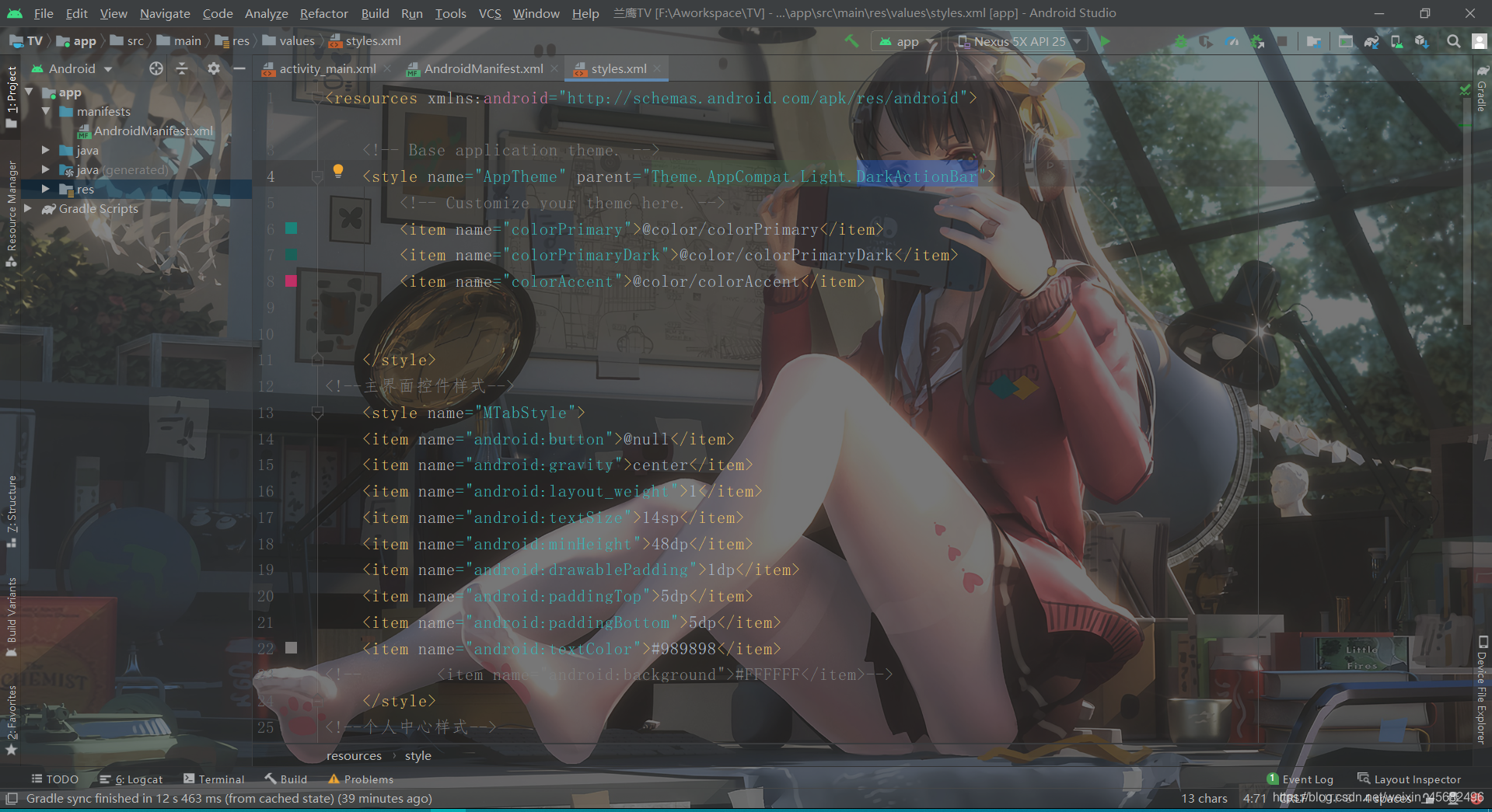
Task: Open the Device File Explorer side tab
Action: (x=1482, y=690)
